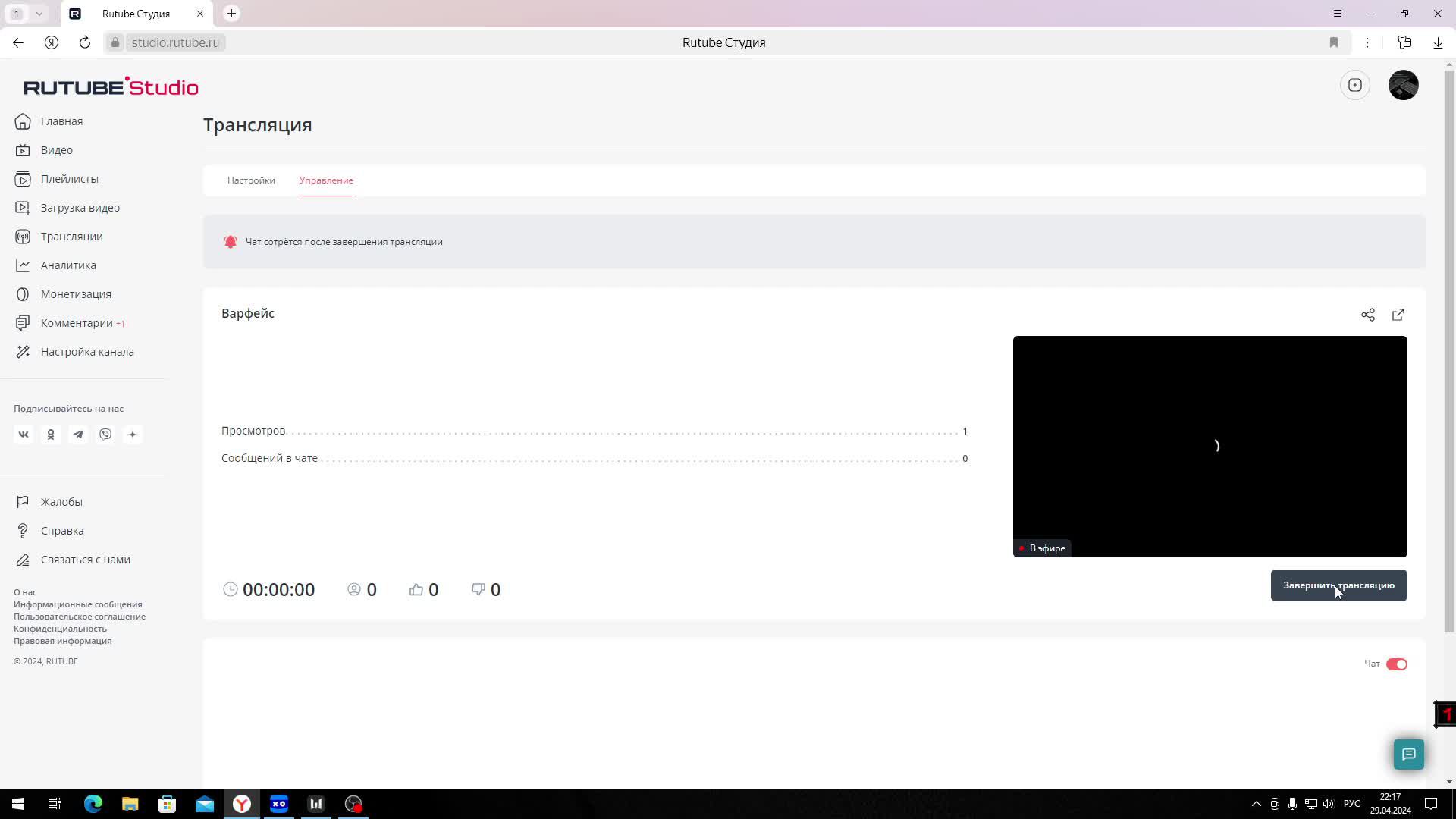Click Завершить трансляцию button
This screenshot has height=819, width=1456.
pos(1338,585)
